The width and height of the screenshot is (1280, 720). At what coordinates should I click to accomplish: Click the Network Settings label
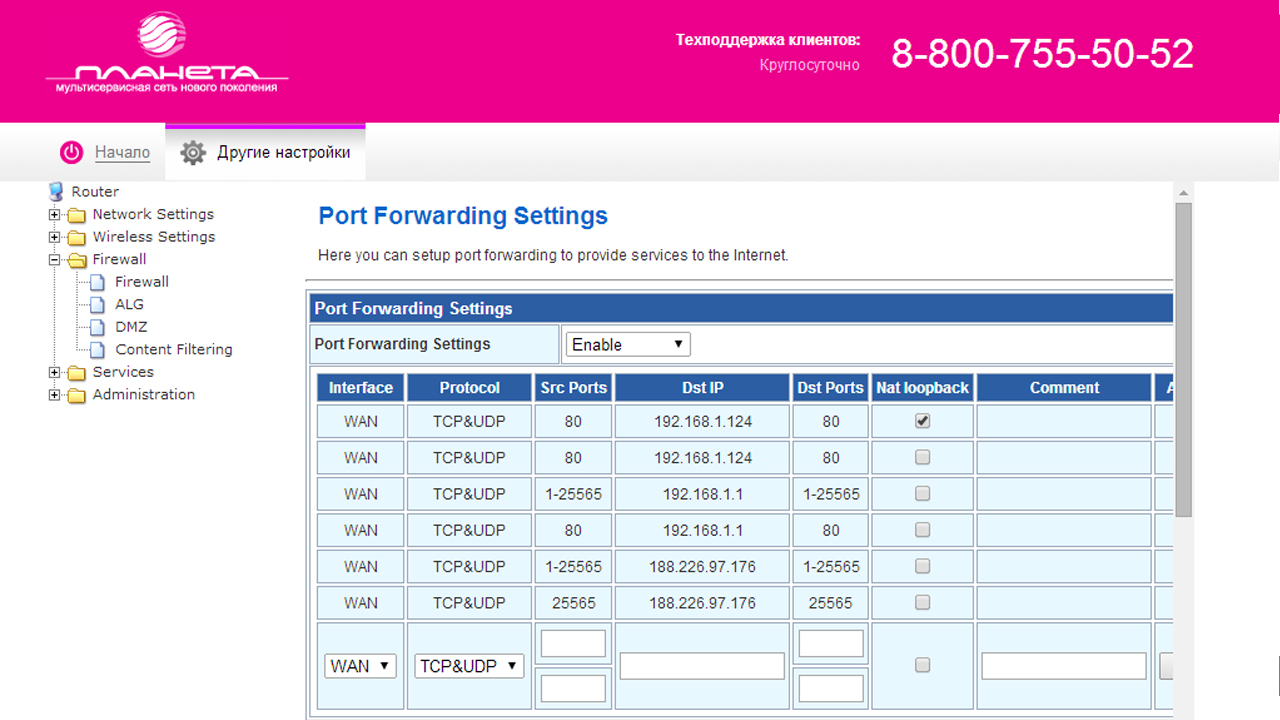(153, 214)
